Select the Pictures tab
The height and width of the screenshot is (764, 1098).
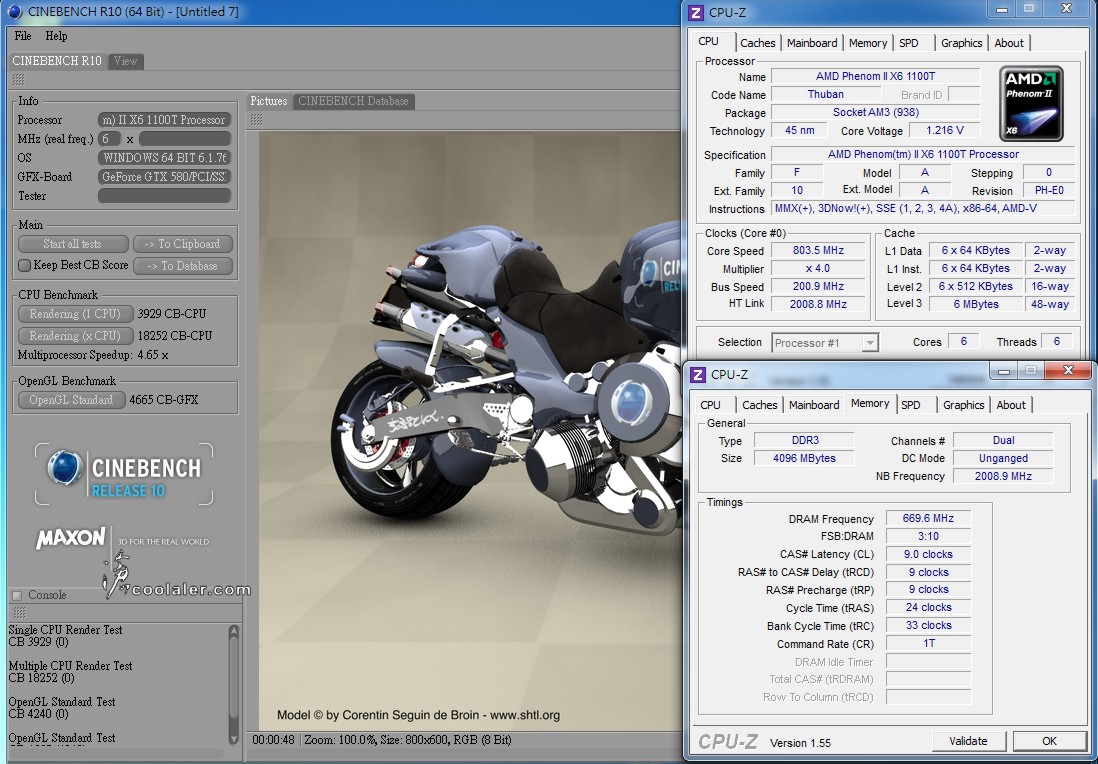tap(269, 101)
